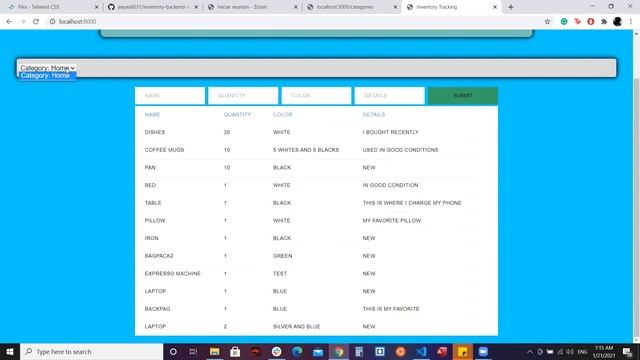Open the Chrome profile avatar
This screenshot has height=360, width=640.
pyautogui.click(x=617, y=22)
